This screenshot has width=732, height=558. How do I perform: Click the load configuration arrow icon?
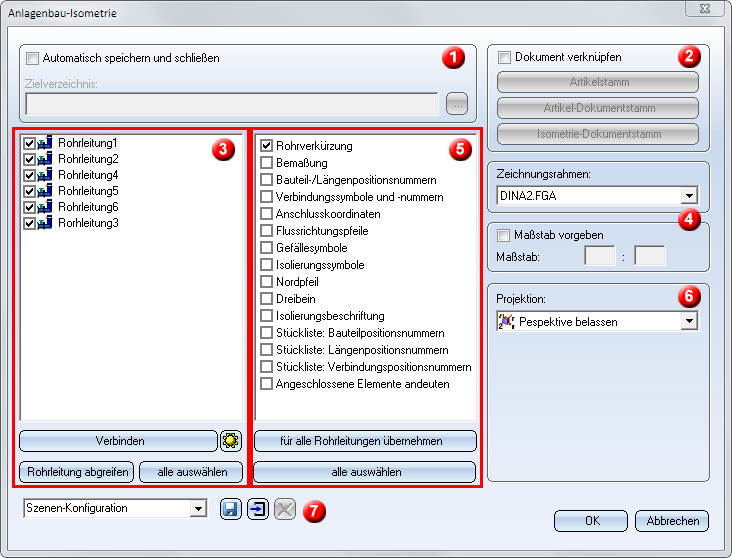258,509
